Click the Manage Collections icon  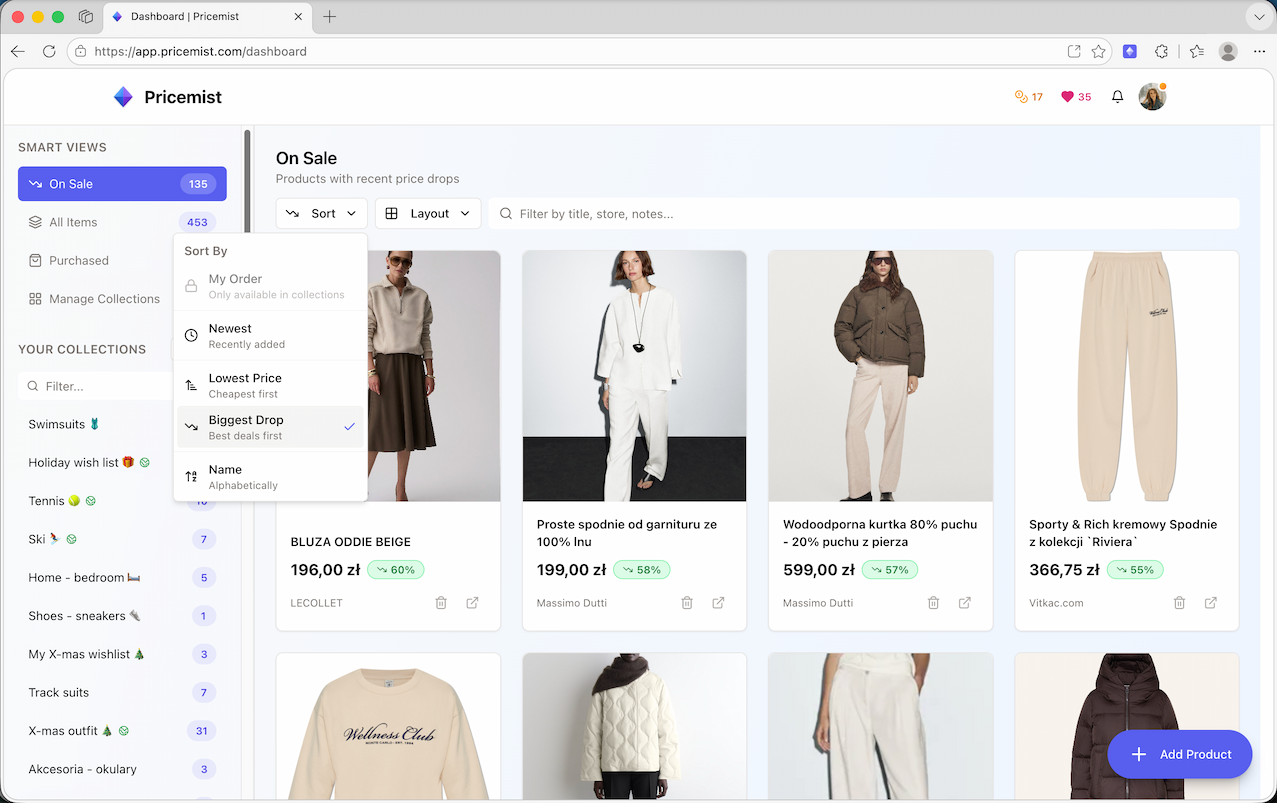point(34,298)
